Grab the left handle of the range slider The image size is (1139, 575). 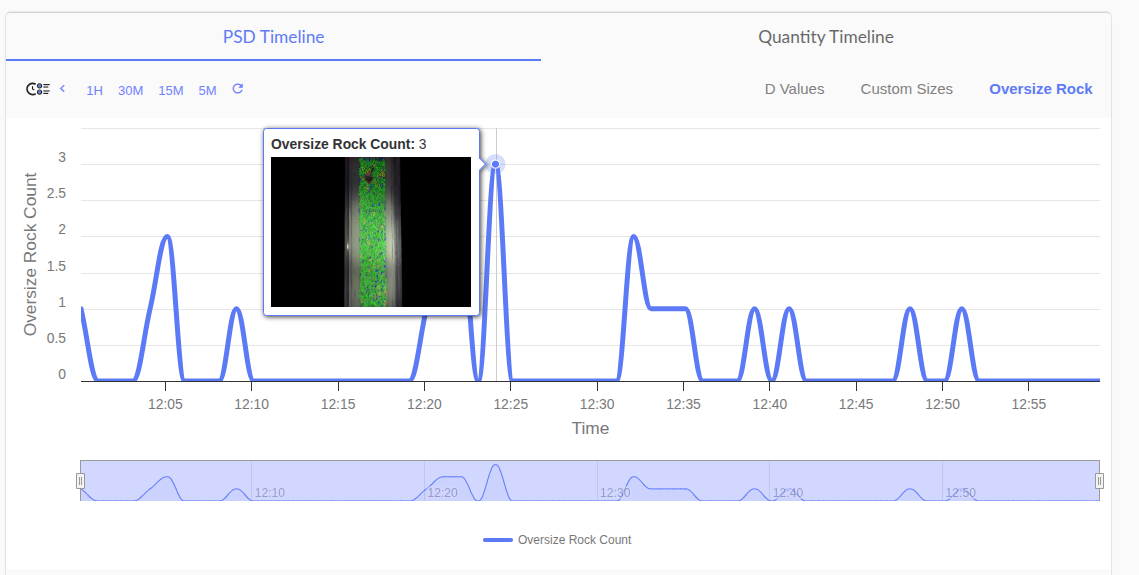coord(81,481)
